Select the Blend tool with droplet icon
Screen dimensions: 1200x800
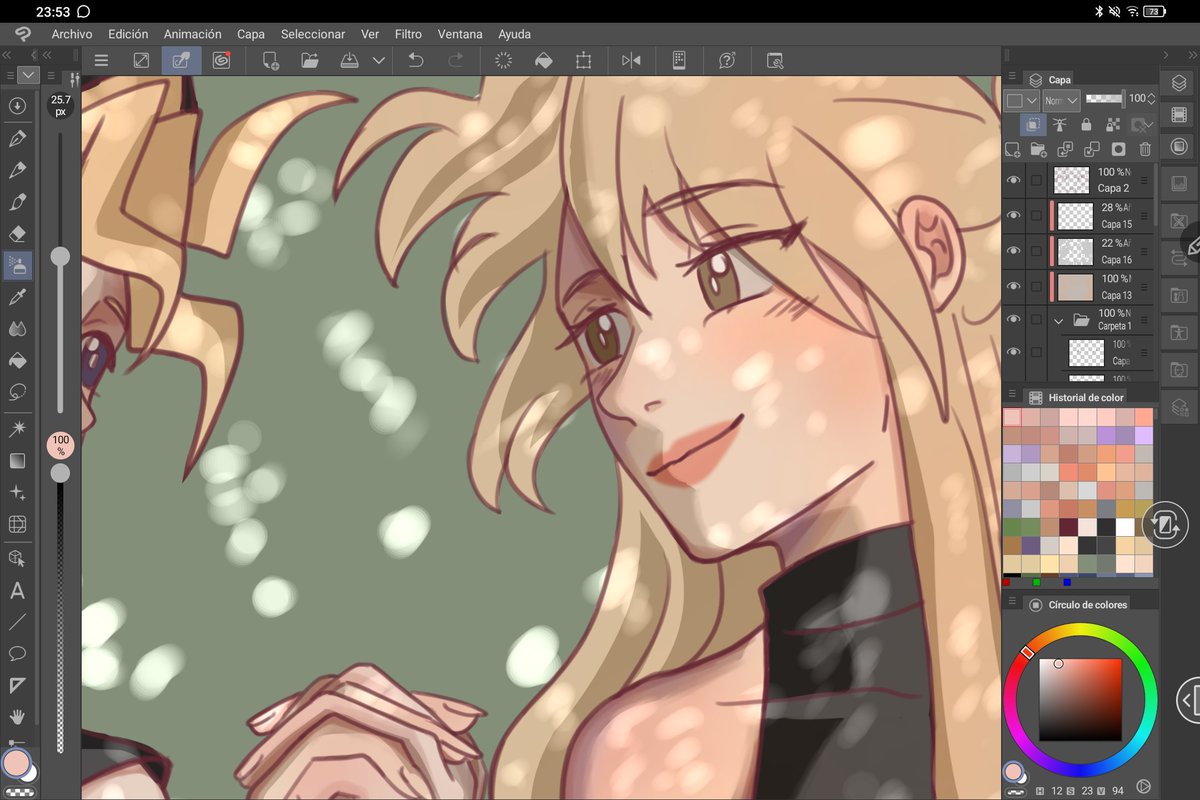point(17,328)
